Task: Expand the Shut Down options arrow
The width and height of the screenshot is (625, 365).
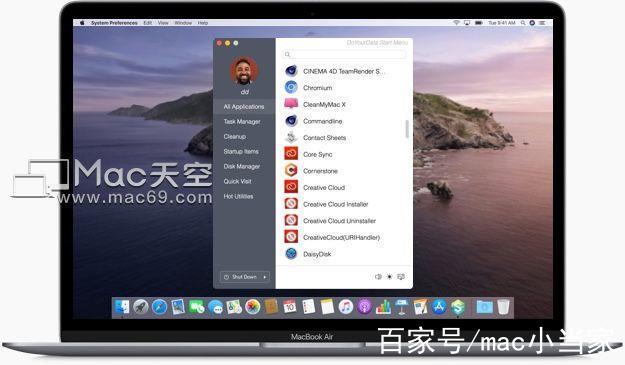Action: (x=265, y=277)
